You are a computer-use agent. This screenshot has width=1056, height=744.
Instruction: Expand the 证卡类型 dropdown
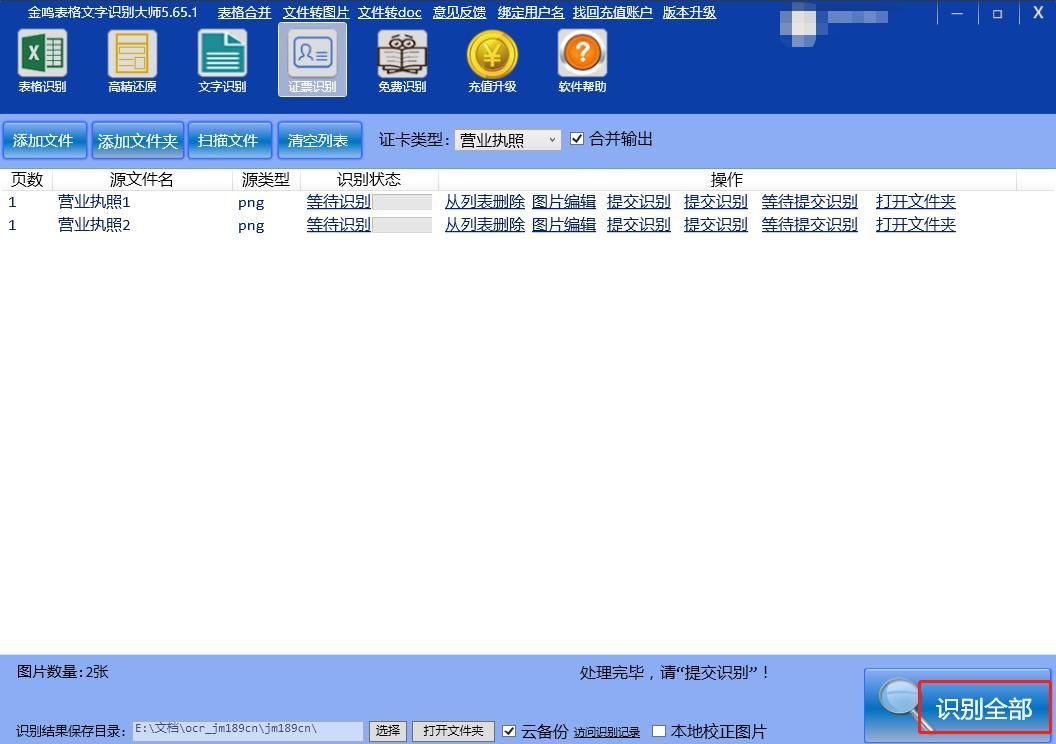click(x=508, y=140)
